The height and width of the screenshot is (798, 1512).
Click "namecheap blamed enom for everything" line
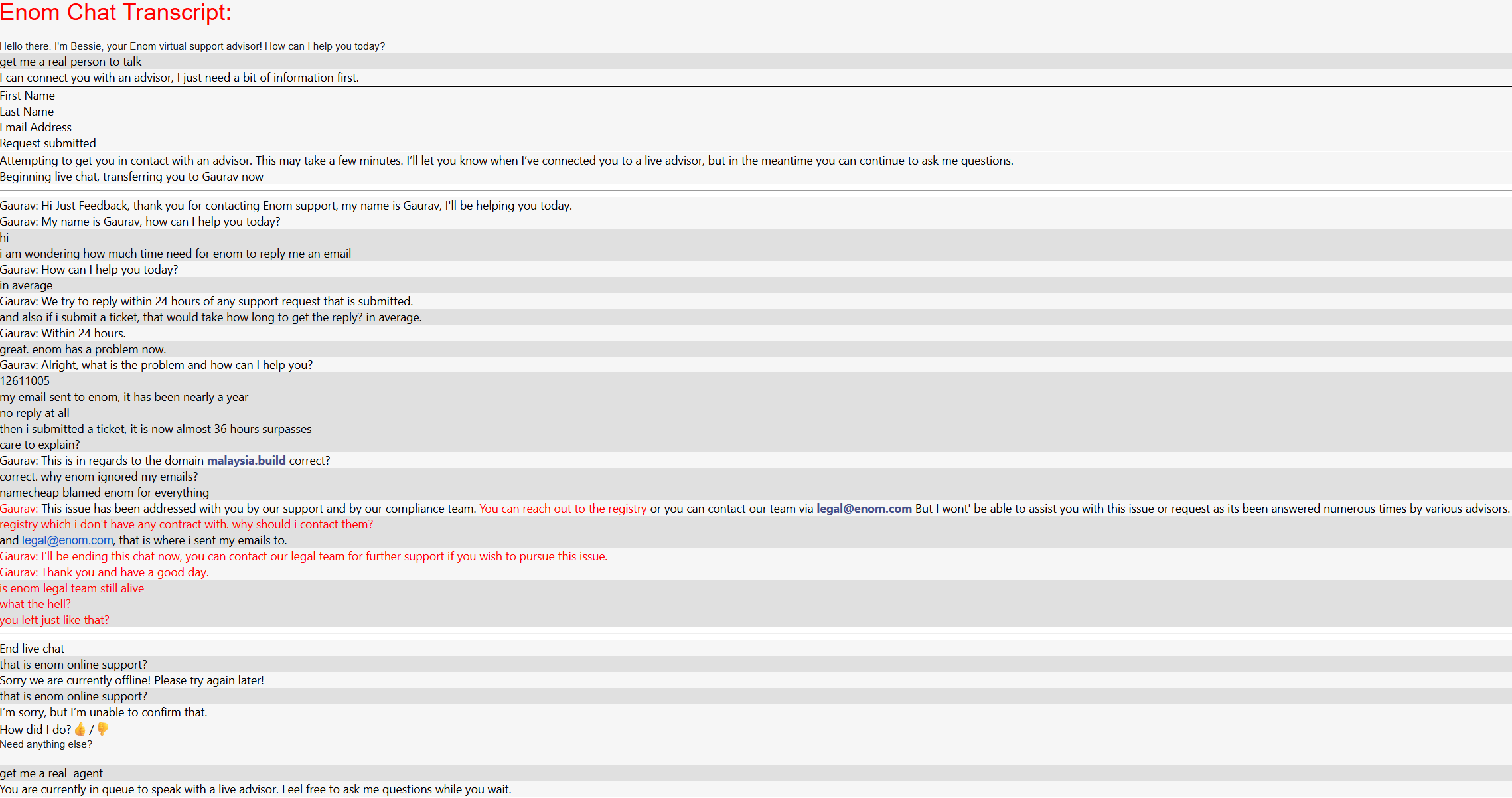click(104, 493)
